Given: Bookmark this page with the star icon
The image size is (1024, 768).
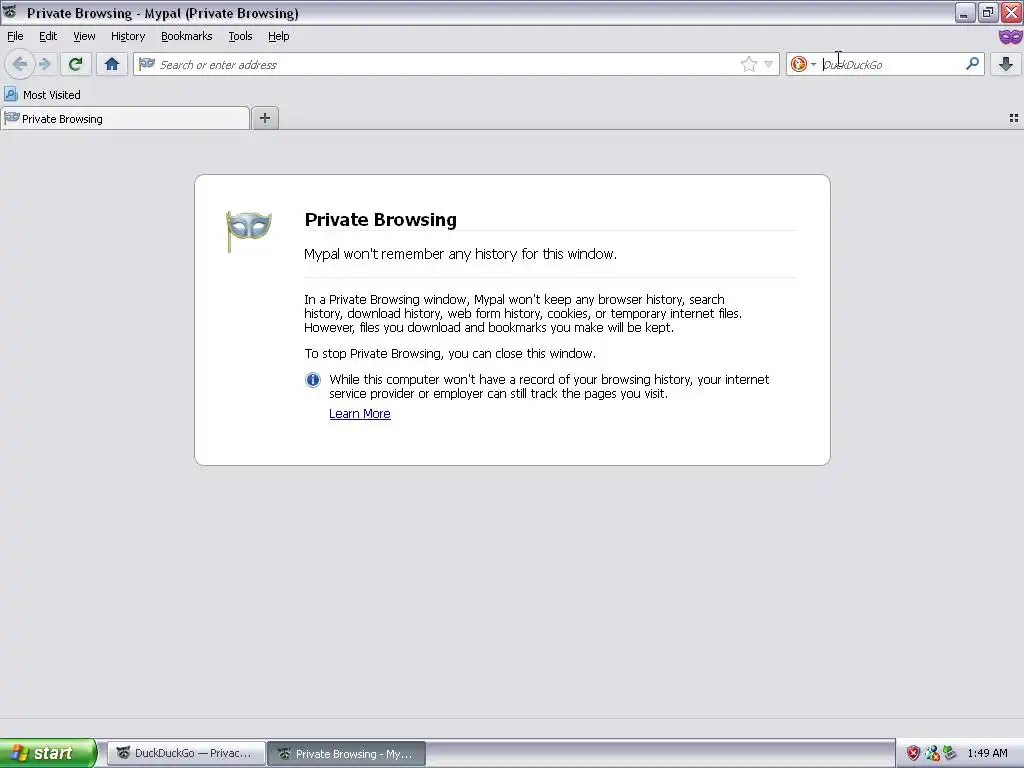Looking at the screenshot, I should pyautogui.click(x=748, y=64).
